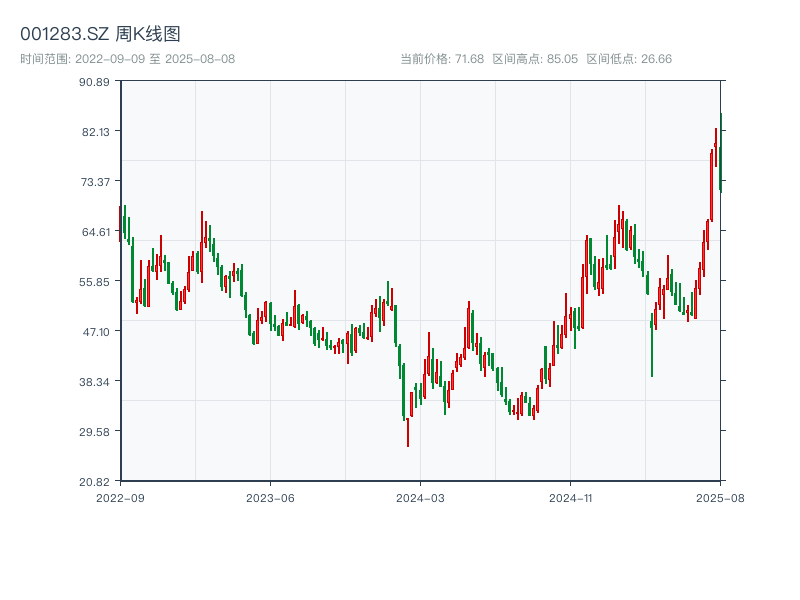Click y-axis label 55.85
Viewport: 800px width, 600px height.
pyautogui.click(x=94, y=282)
